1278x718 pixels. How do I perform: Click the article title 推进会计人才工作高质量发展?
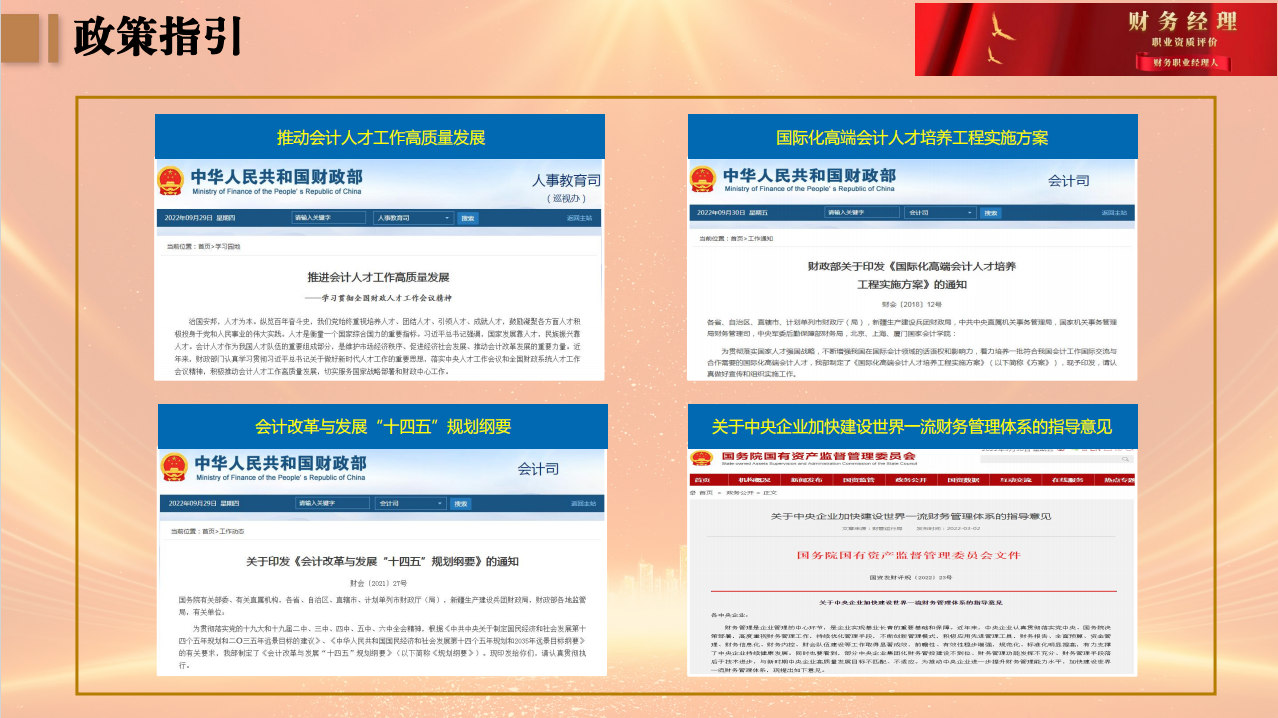[378, 276]
